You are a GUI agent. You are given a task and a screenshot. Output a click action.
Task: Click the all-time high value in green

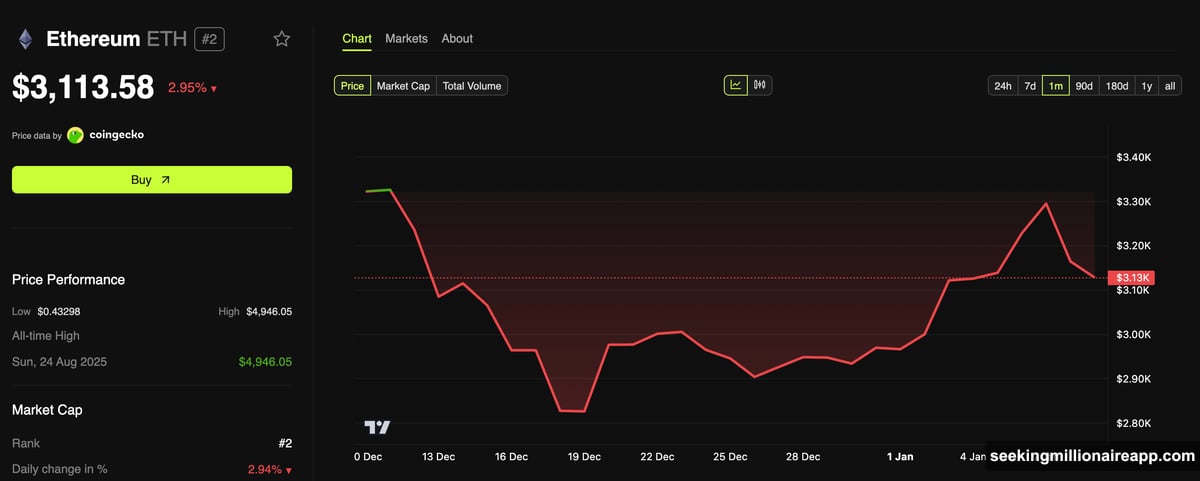click(x=265, y=361)
